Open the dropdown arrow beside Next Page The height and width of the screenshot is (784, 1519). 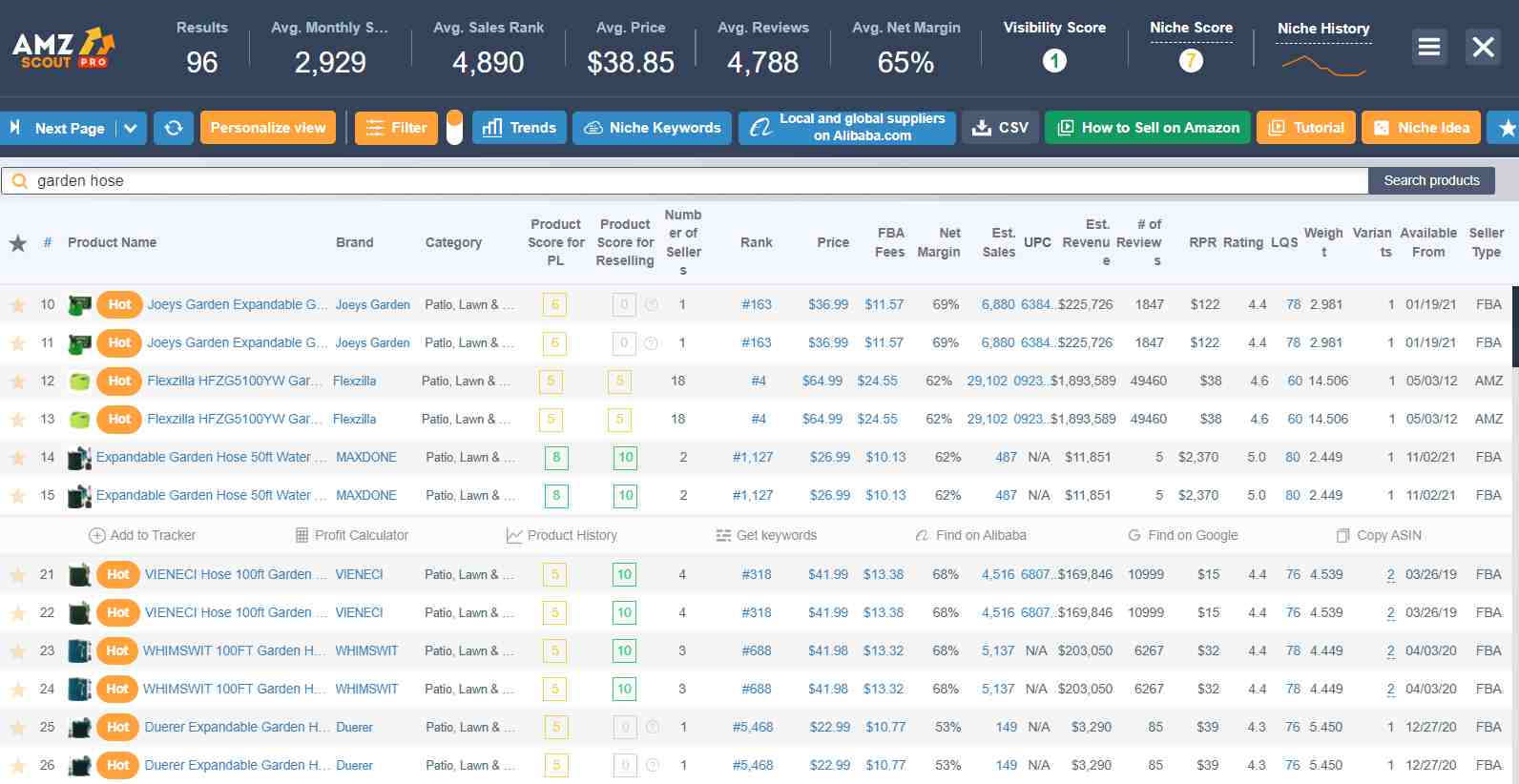click(x=131, y=128)
